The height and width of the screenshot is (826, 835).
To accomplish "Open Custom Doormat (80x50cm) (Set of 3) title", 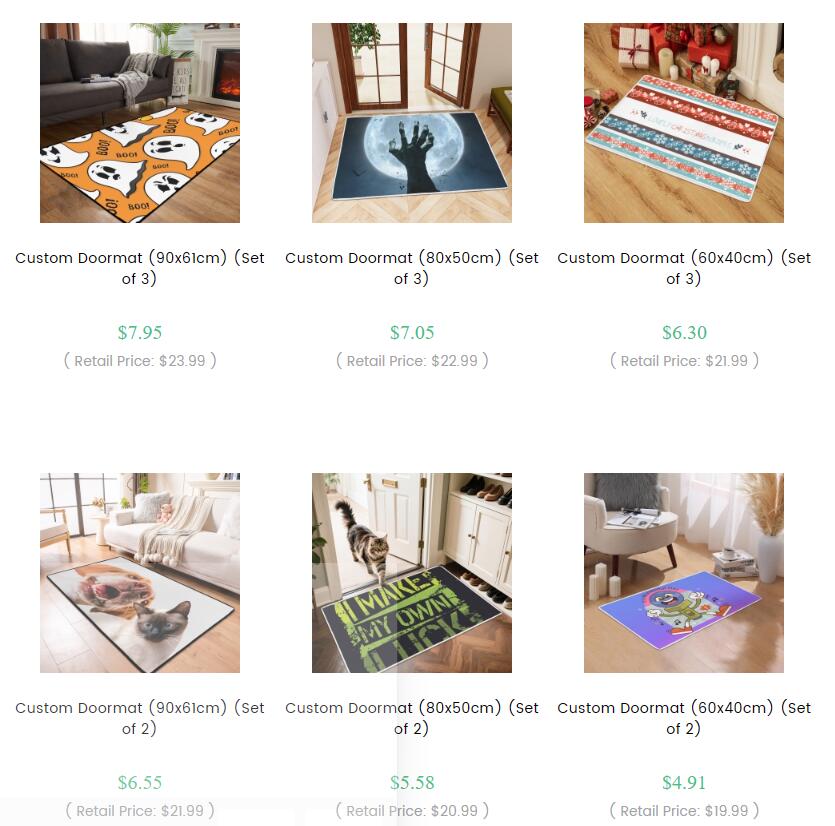I will pyautogui.click(x=412, y=268).
